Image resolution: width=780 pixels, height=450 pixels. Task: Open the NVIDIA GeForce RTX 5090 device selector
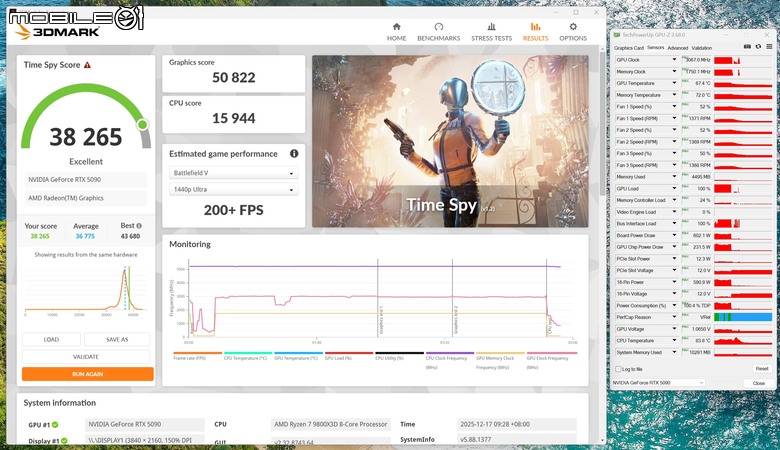[658, 383]
